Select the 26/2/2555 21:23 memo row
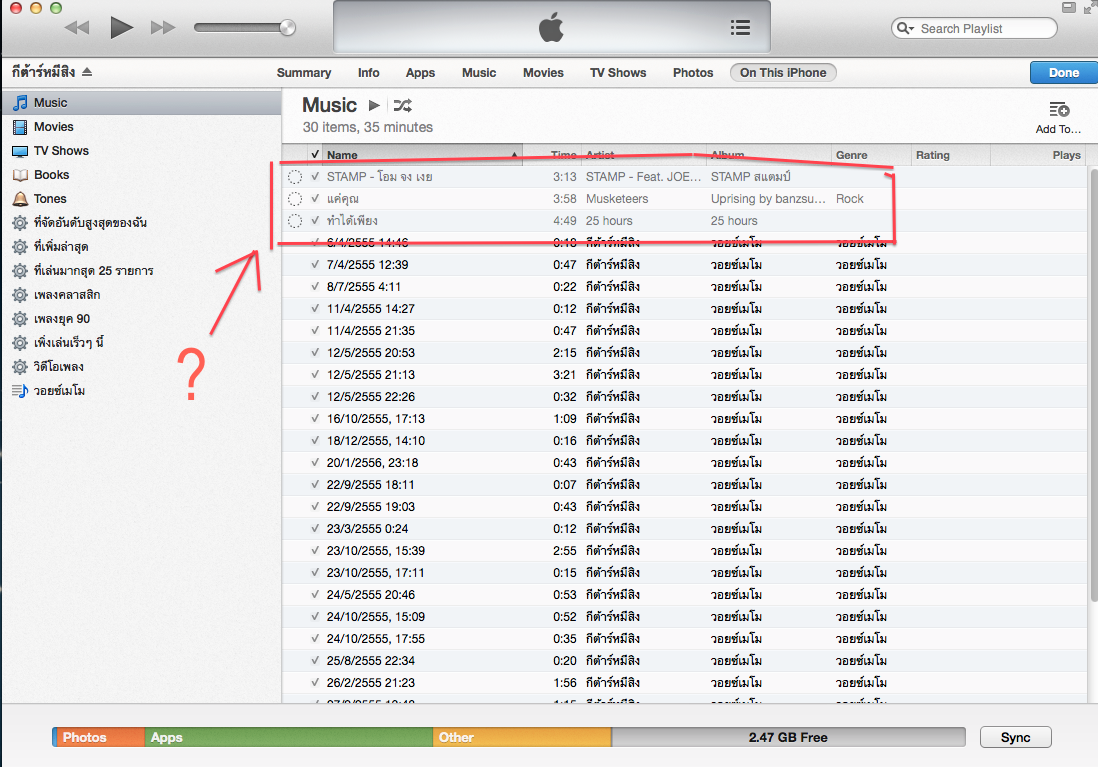The image size is (1098, 767). 684,683
